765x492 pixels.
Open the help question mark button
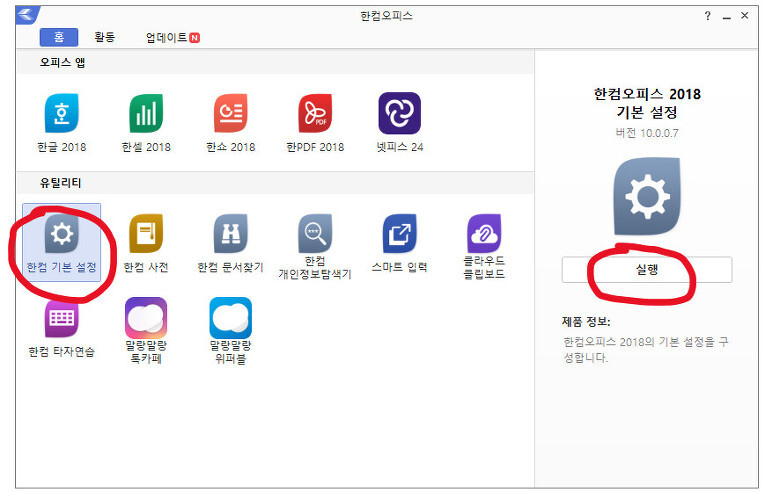click(707, 16)
